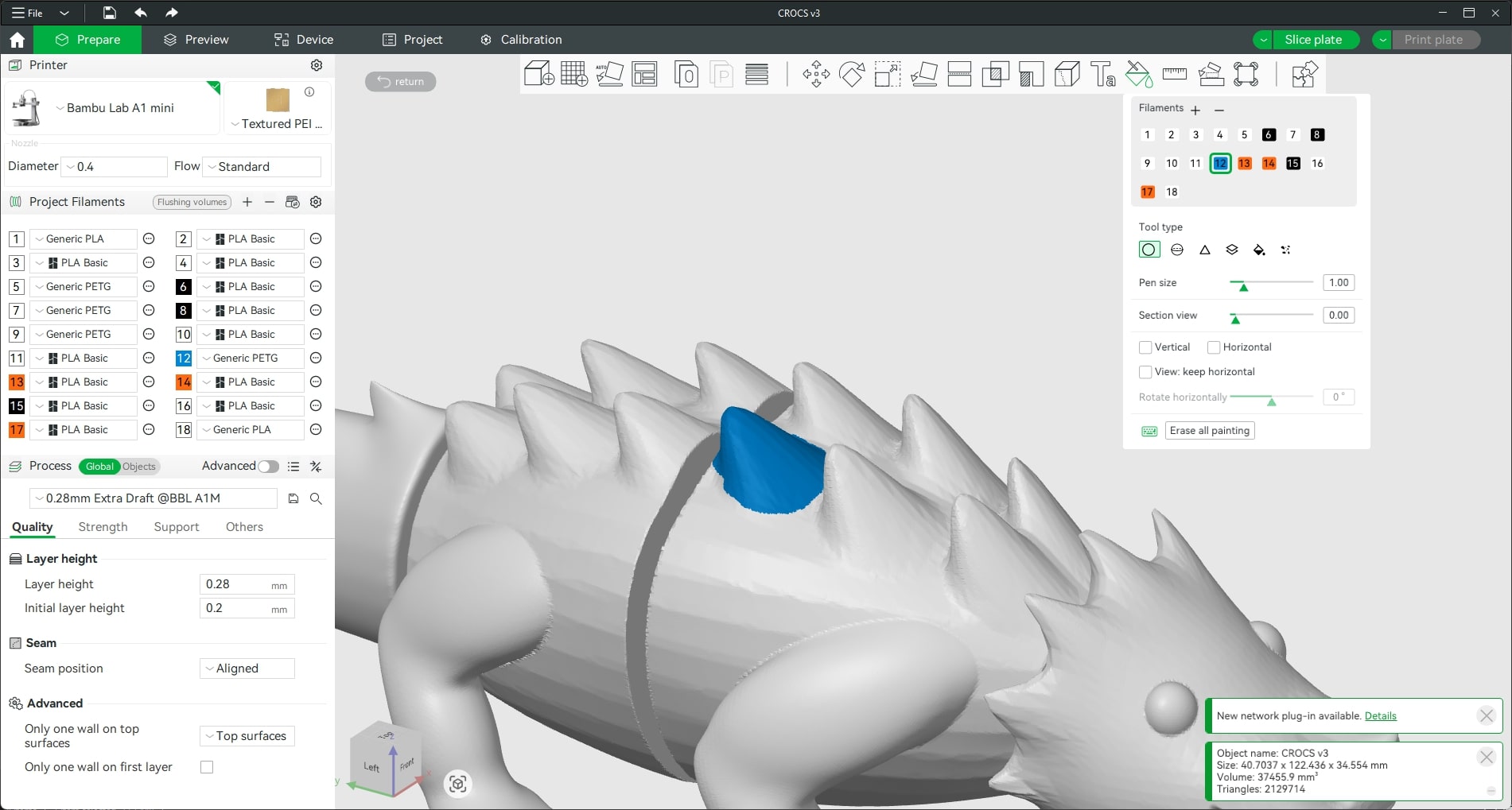1512x810 pixels.
Task: Open the Textured PEI plate dropdown
Action: [277, 124]
